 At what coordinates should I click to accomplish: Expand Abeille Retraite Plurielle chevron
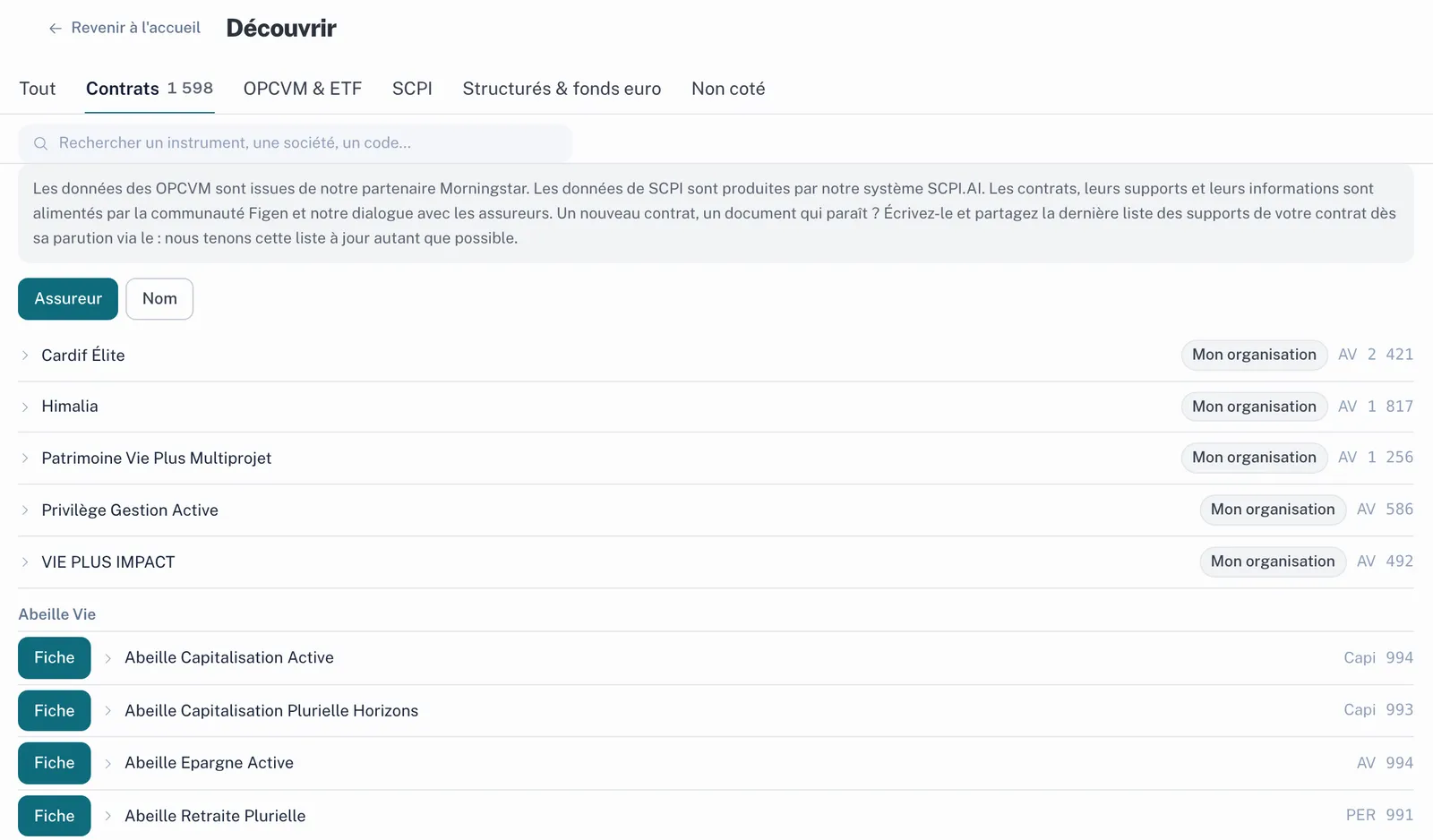click(x=108, y=816)
